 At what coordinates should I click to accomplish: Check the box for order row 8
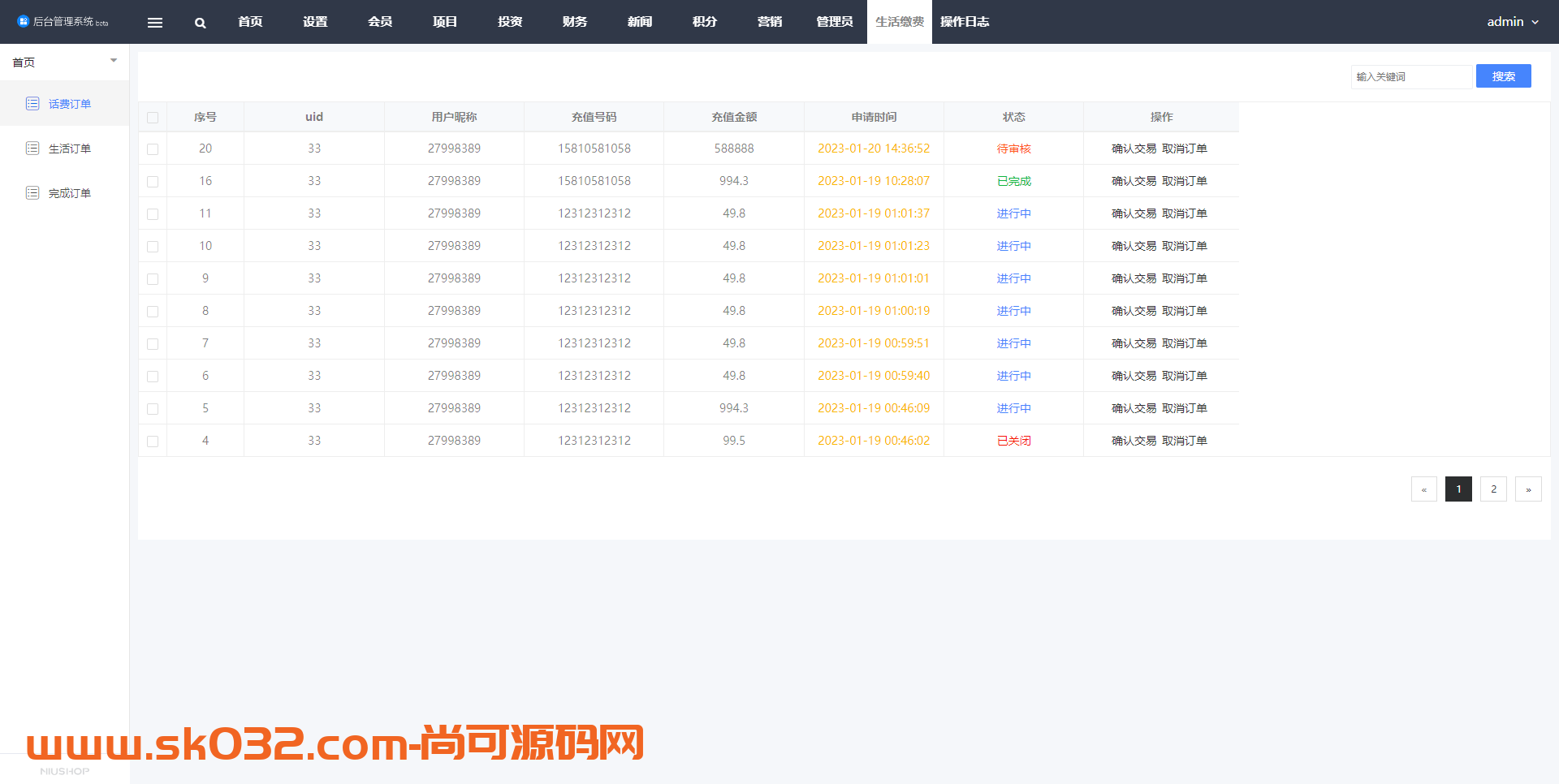153,312
